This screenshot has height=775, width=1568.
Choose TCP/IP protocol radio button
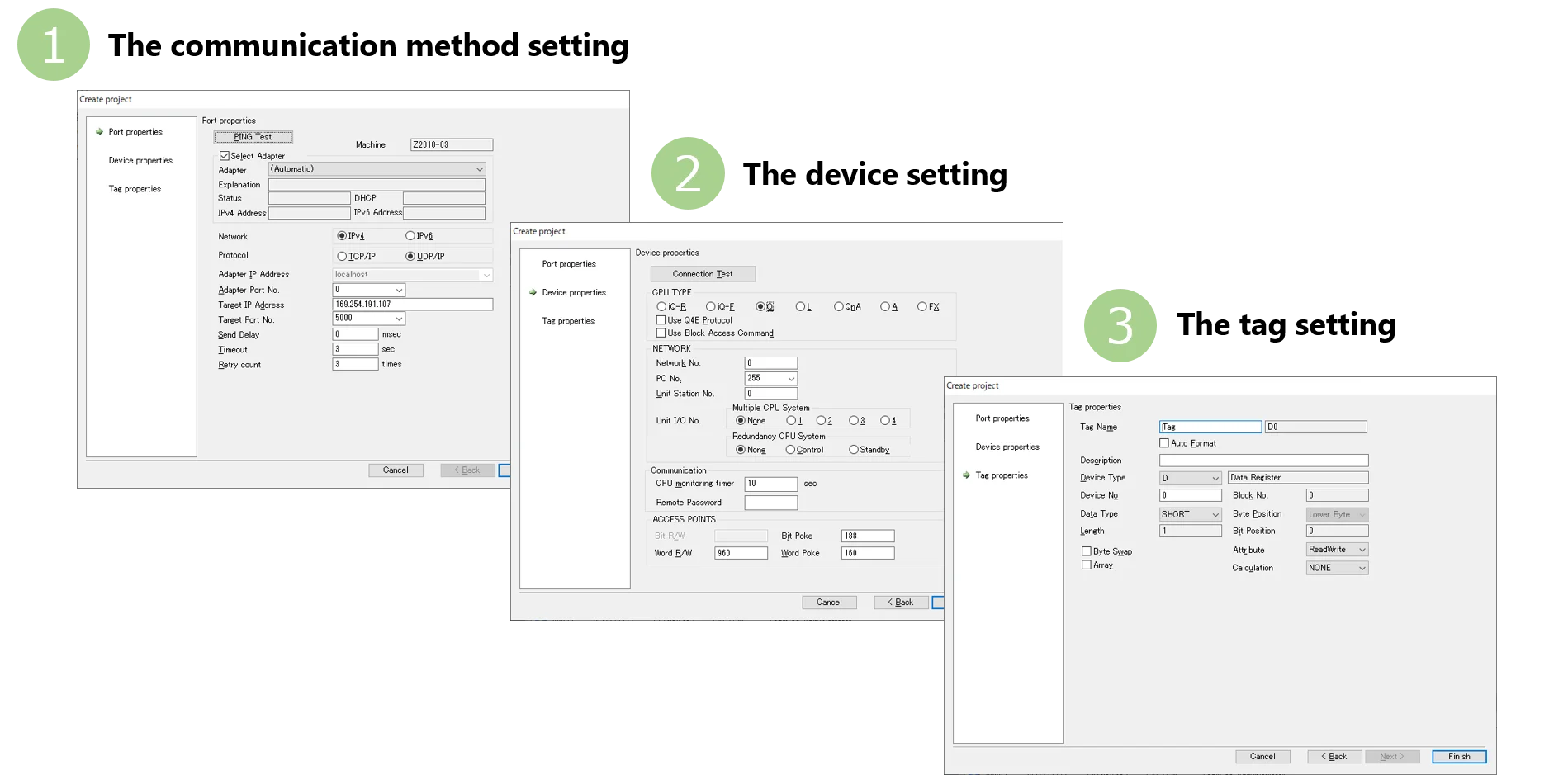(x=342, y=257)
